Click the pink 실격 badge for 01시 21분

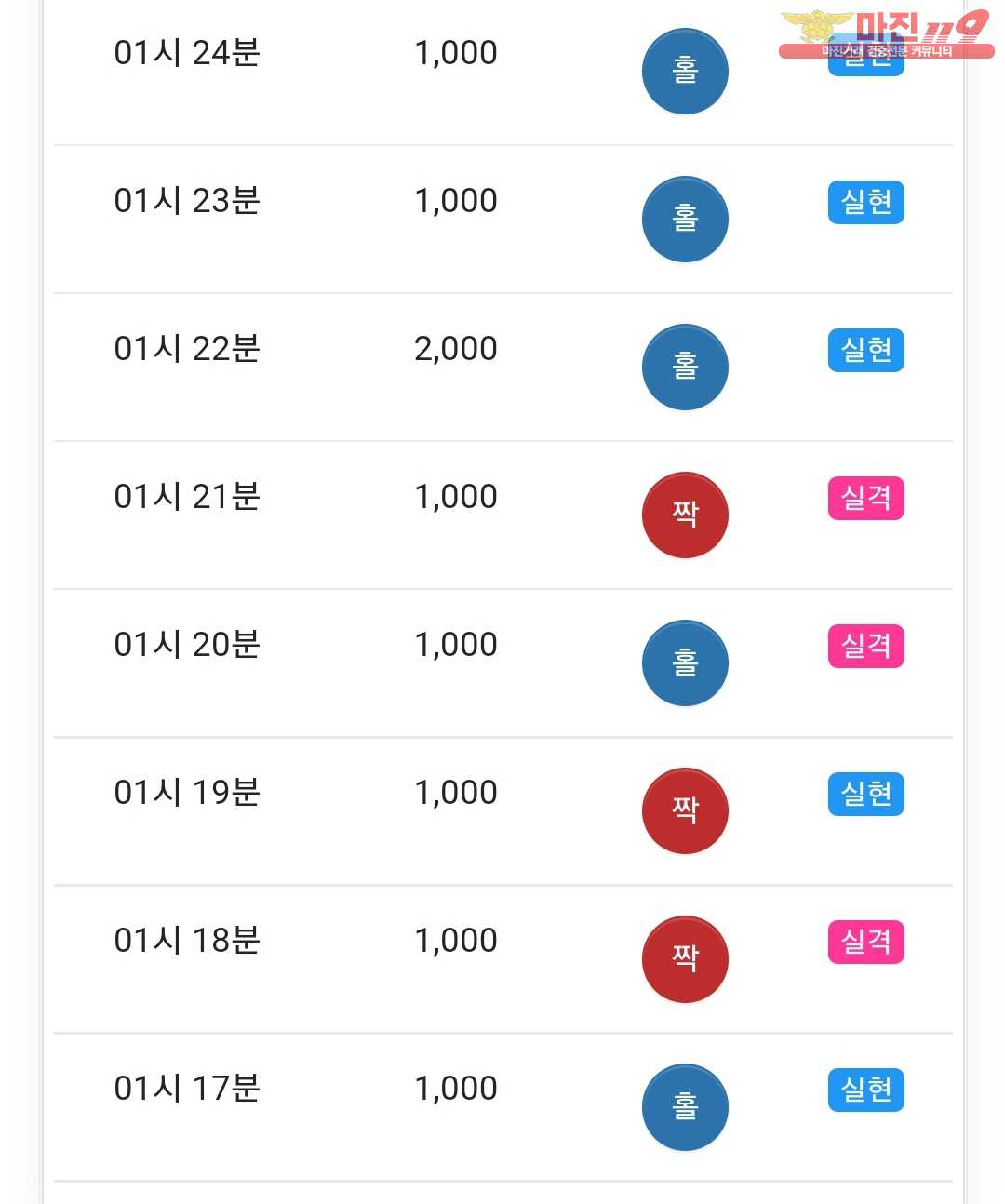click(x=865, y=499)
